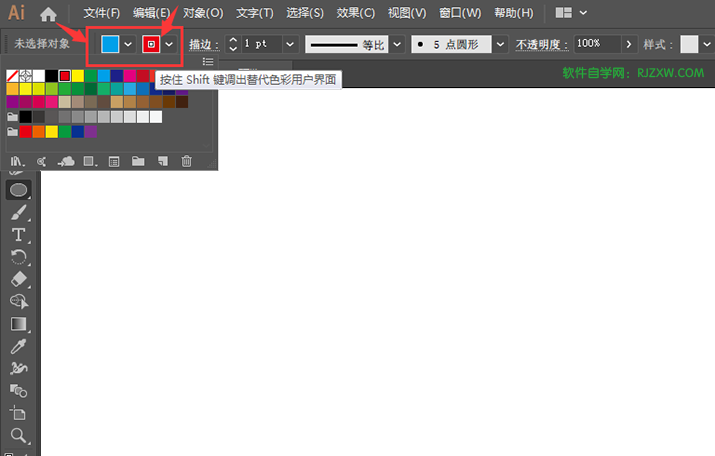The height and width of the screenshot is (456, 715).
Task: Open the 5 点圆形 brush definition dropdown
Action: point(500,44)
